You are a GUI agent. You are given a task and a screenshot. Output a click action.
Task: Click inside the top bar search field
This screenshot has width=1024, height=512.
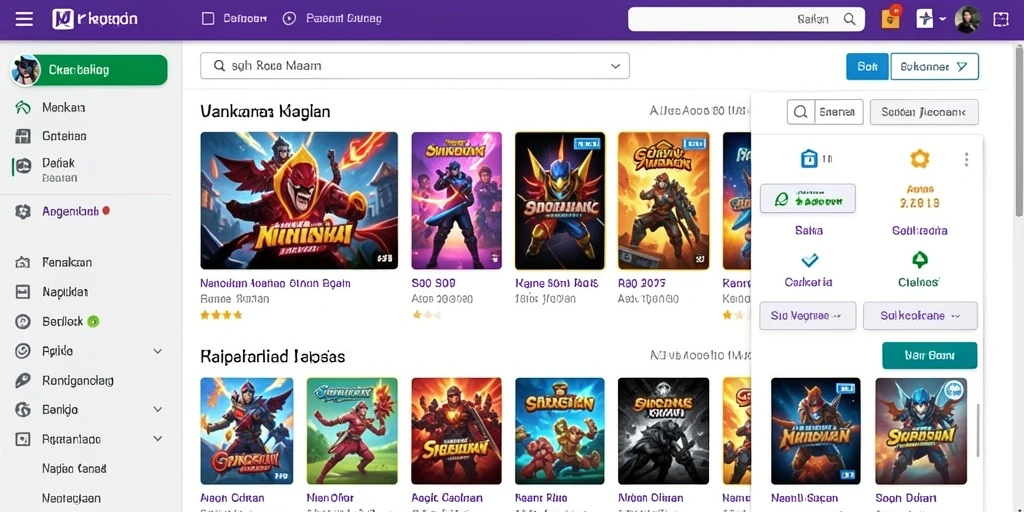[746, 19]
